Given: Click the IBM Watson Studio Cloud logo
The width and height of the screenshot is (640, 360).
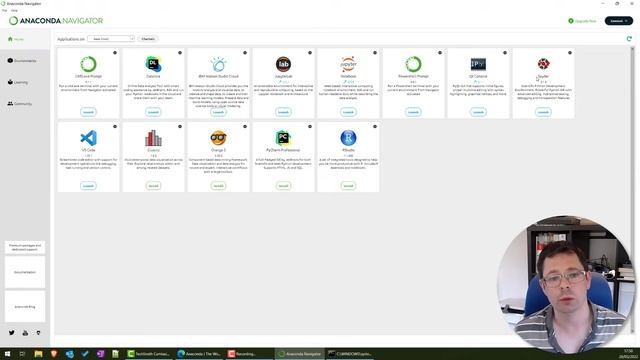Looking at the screenshot, I should pos(218,64).
